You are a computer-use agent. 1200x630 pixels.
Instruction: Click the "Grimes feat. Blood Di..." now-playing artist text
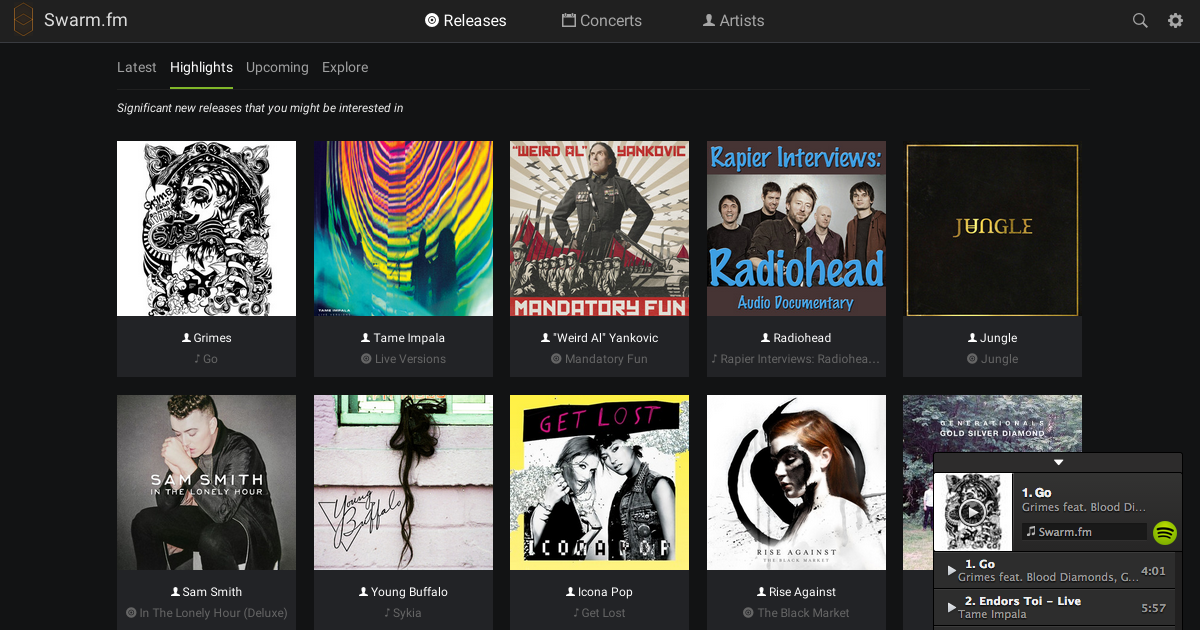click(x=1084, y=508)
